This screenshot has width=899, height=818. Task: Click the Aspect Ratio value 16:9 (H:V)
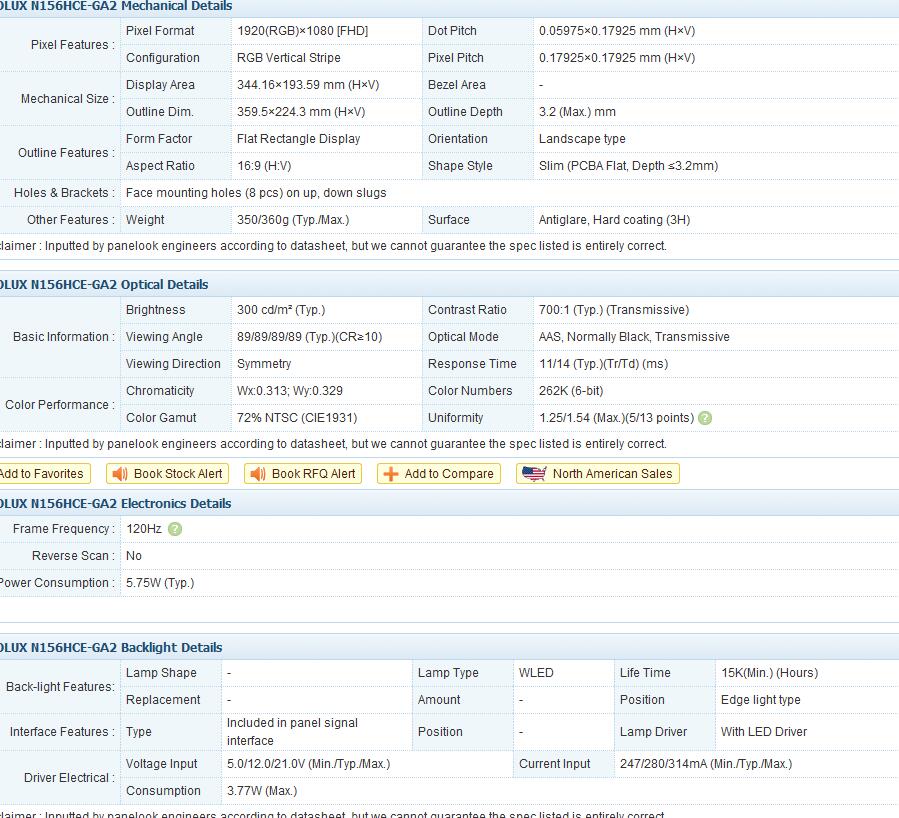coord(264,166)
